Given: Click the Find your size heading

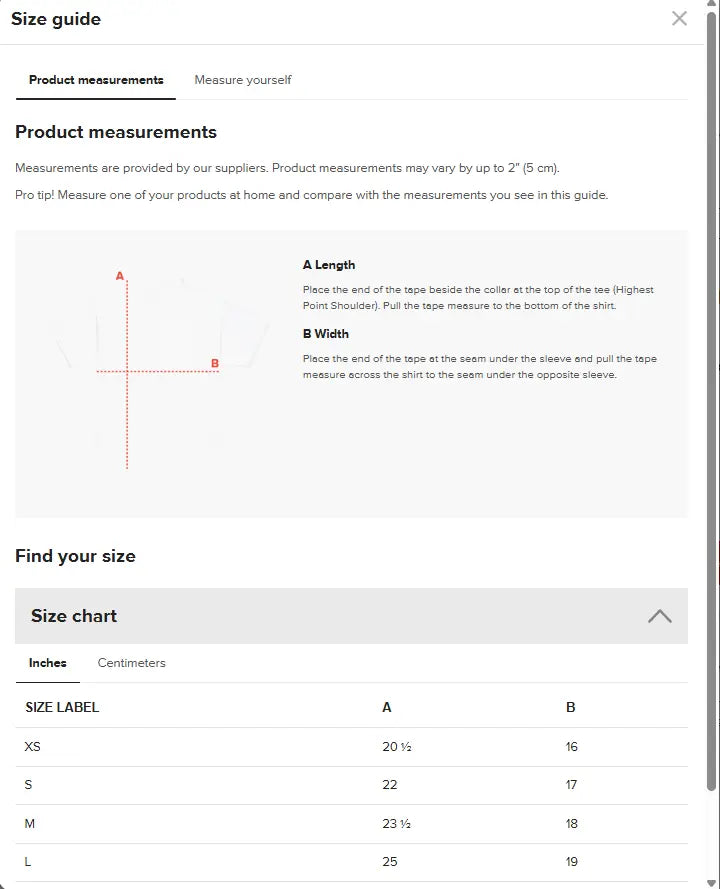Looking at the screenshot, I should click(x=75, y=556).
